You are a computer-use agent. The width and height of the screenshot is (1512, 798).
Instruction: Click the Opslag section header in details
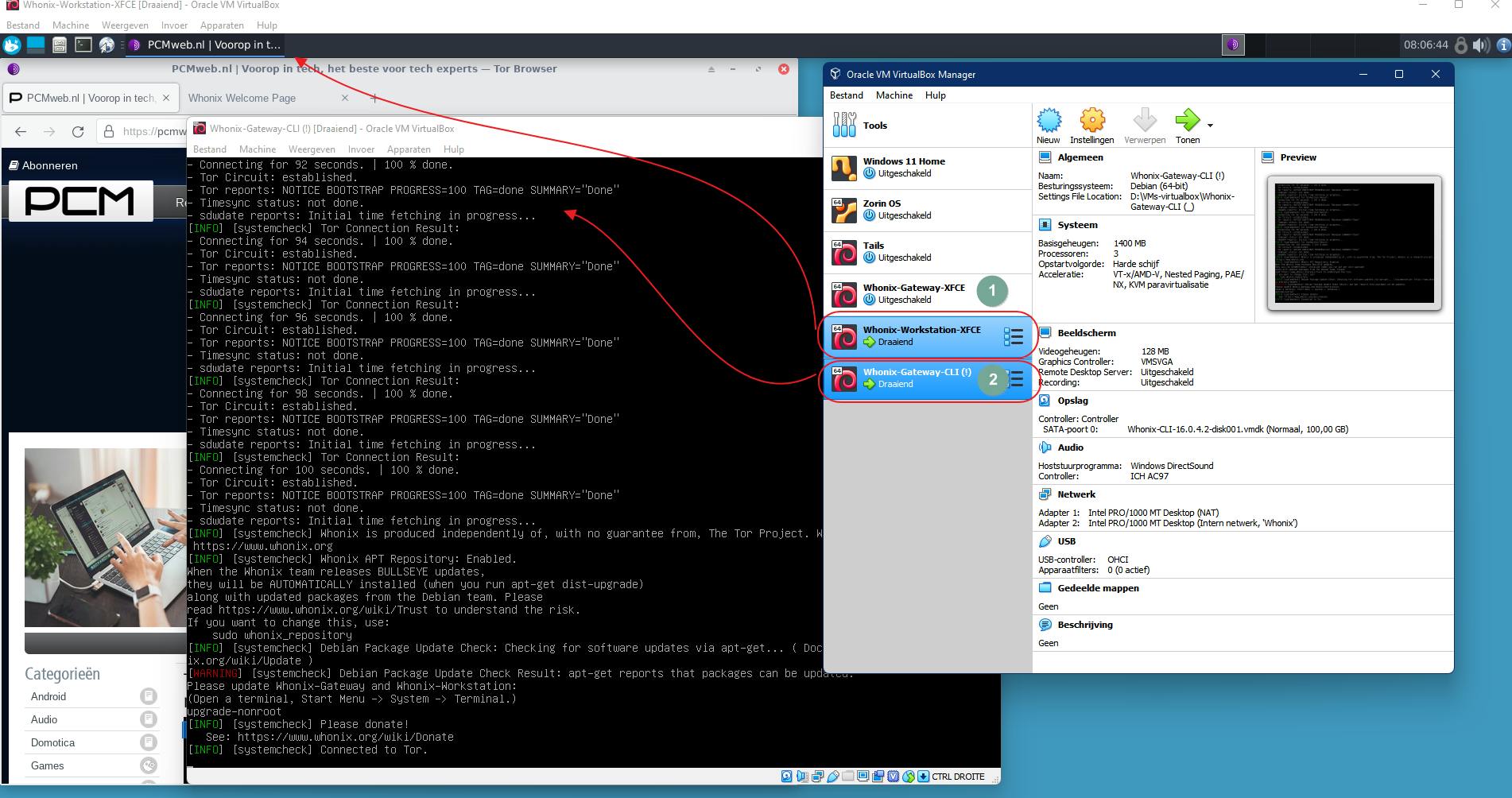pyautogui.click(x=1072, y=401)
